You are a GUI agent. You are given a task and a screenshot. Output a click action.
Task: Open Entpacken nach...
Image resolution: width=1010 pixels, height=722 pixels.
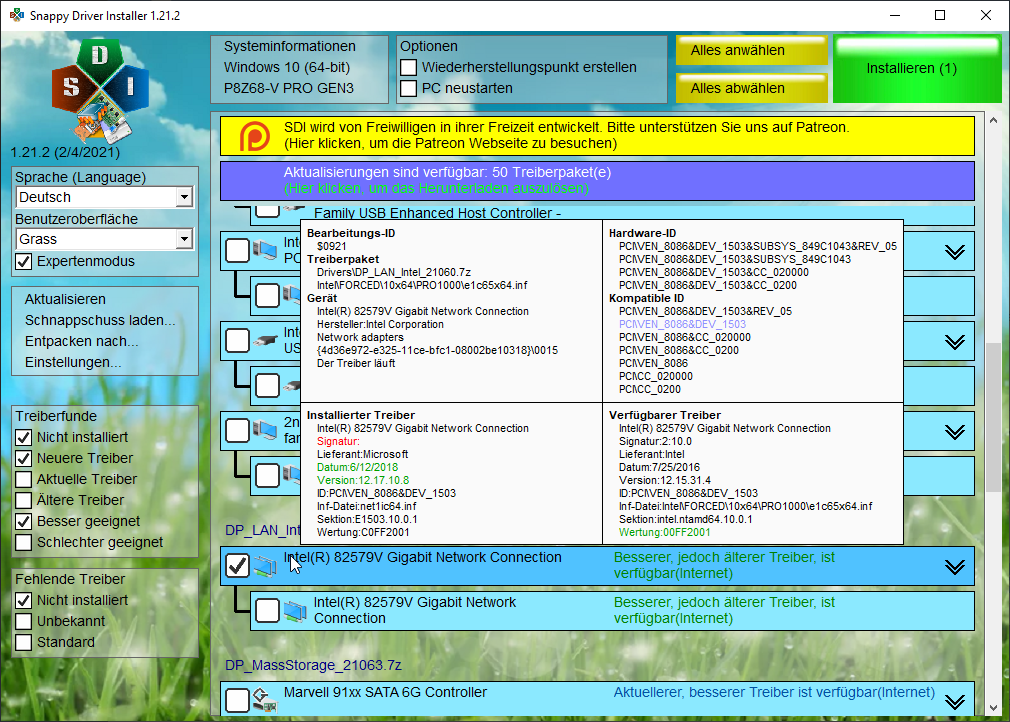pos(81,341)
